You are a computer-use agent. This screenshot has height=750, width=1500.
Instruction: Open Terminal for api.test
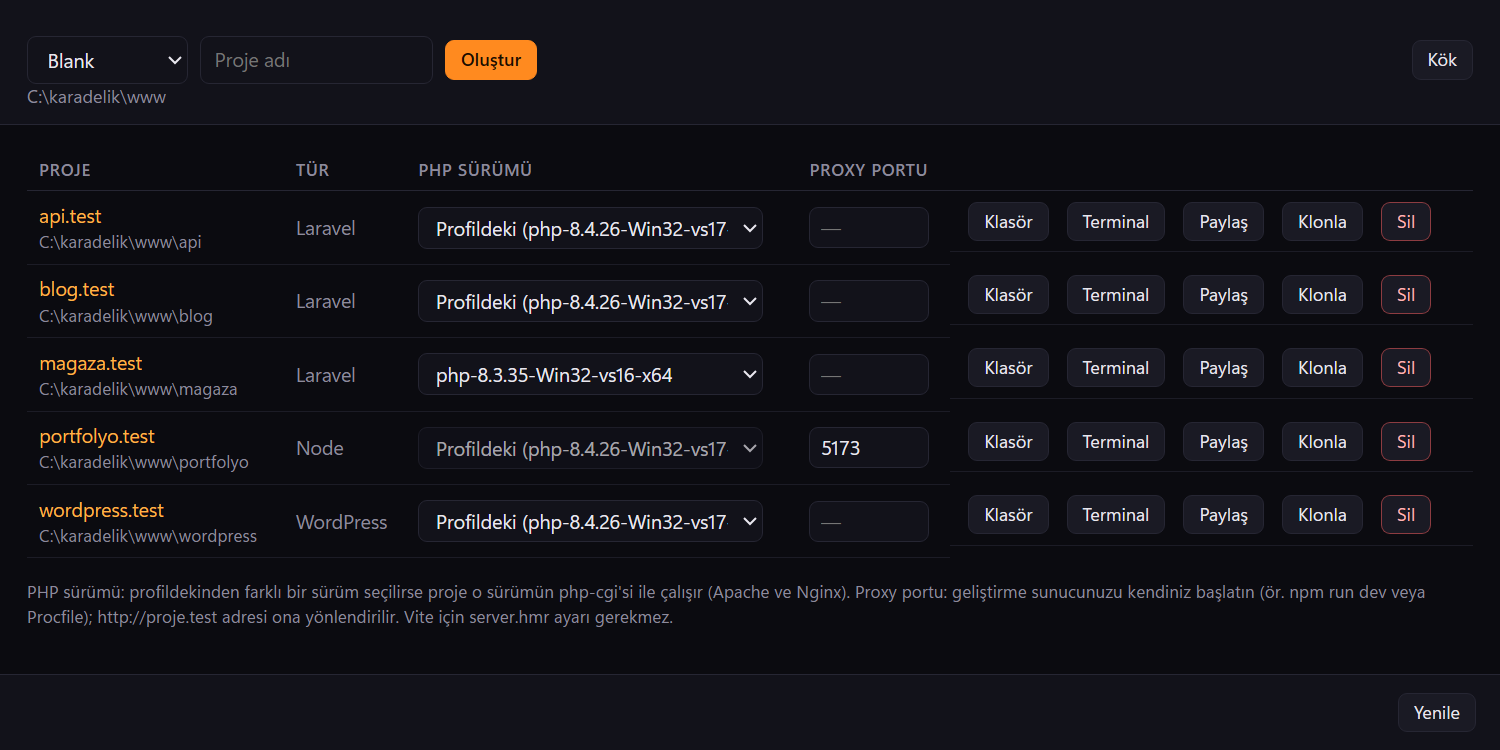pos(1115,222)
